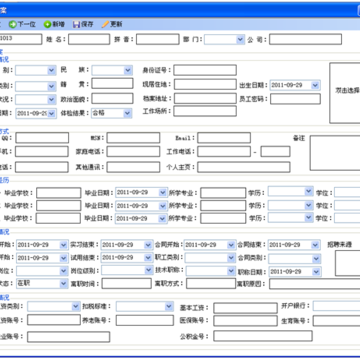The height and width of the screenshot is (360, 360).
Task: Click the 新增 add-record toolbar icon
Action: [x=48, y=24]
